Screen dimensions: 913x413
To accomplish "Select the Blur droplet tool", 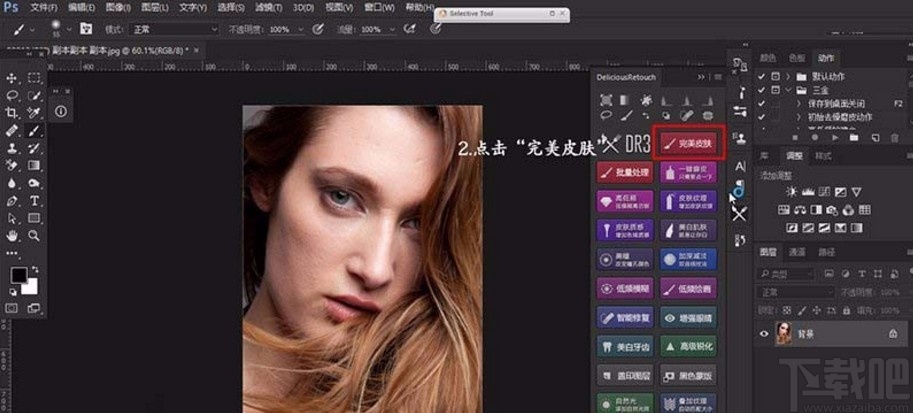I will (x=11, y=183).
